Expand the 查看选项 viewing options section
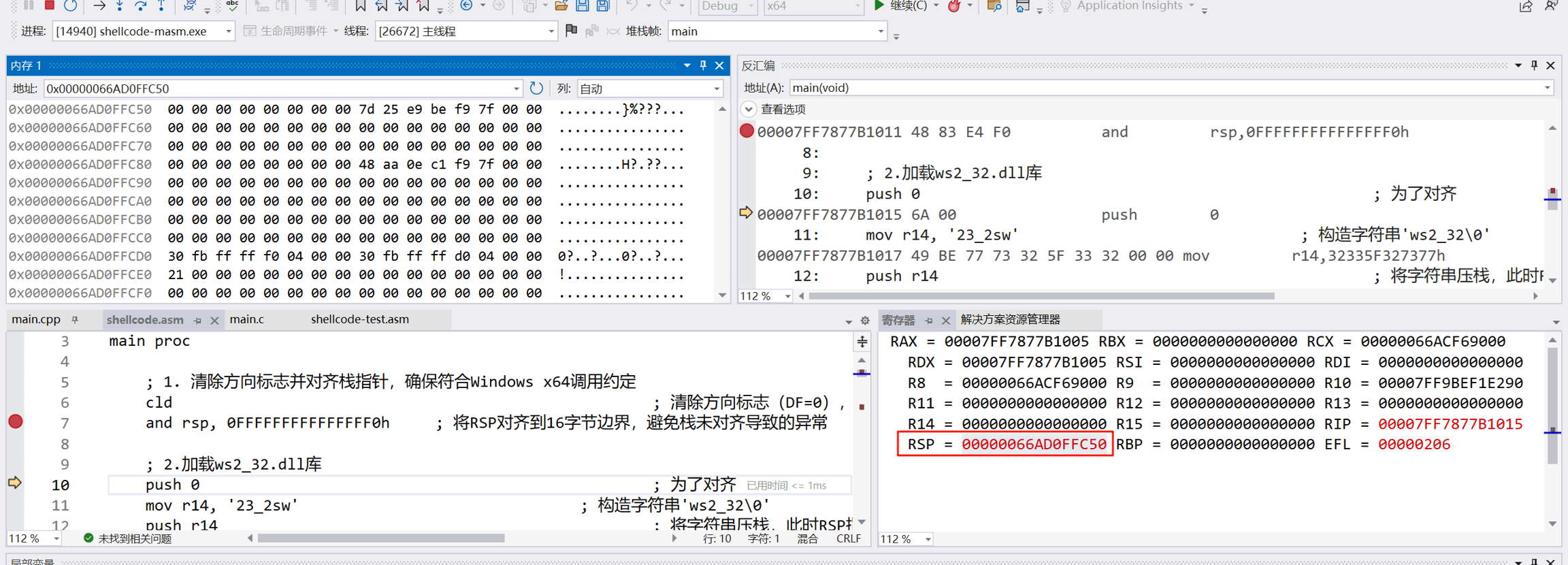Screen dimensions: 1568x565 coord(749,109)
